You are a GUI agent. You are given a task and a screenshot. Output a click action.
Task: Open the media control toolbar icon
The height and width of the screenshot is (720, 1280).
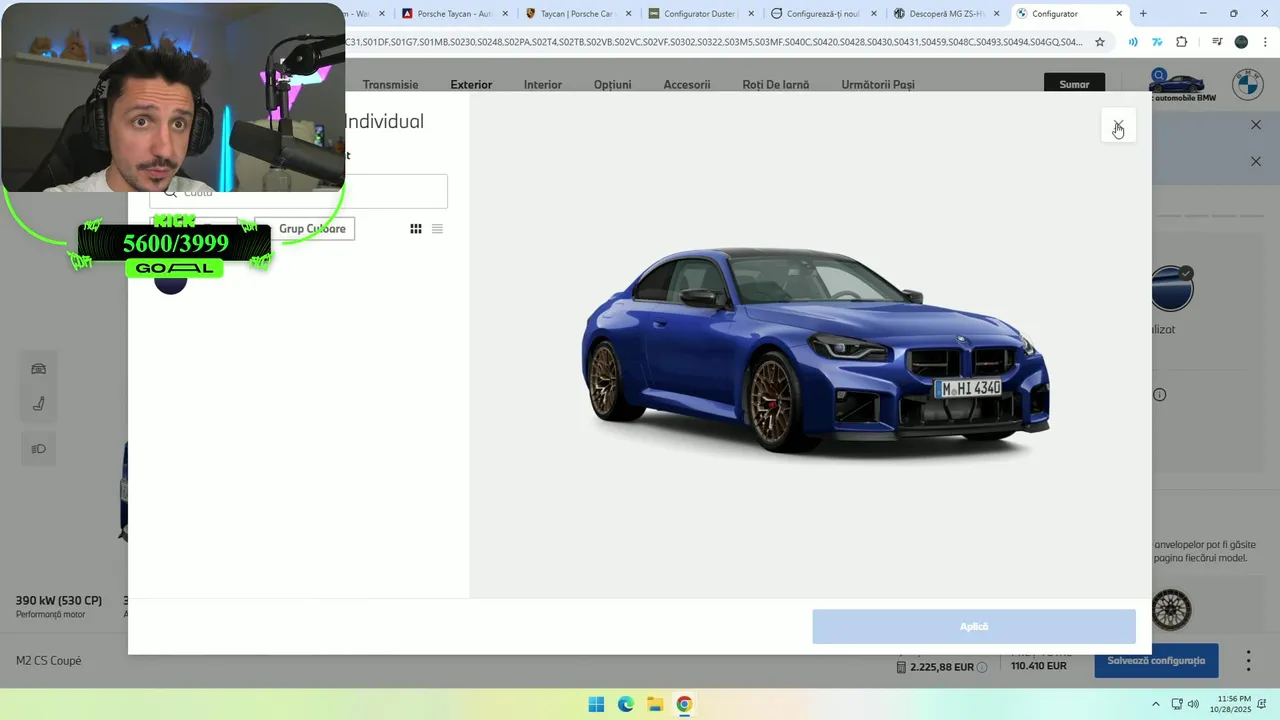[x=1217, y=42]
